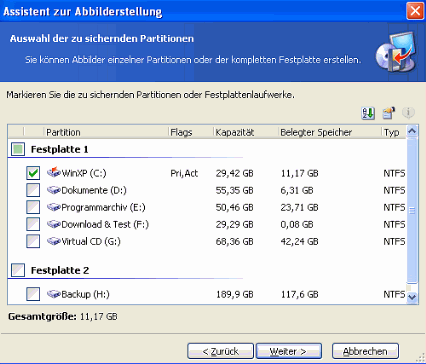Go back with the Zurück button
Screen dimensions: 426x364
pos(221,351)
